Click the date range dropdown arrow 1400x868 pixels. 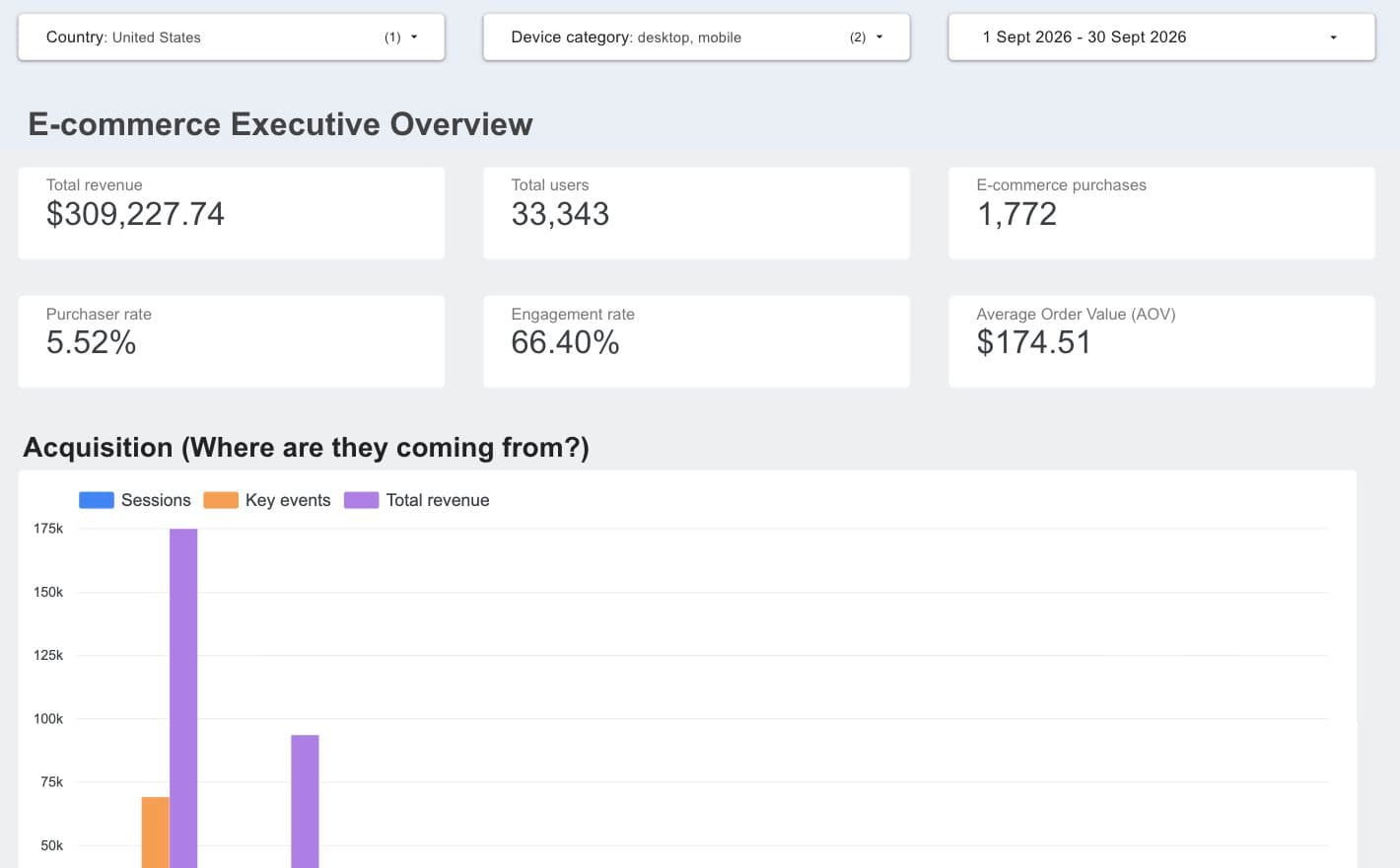(1333, 37)
